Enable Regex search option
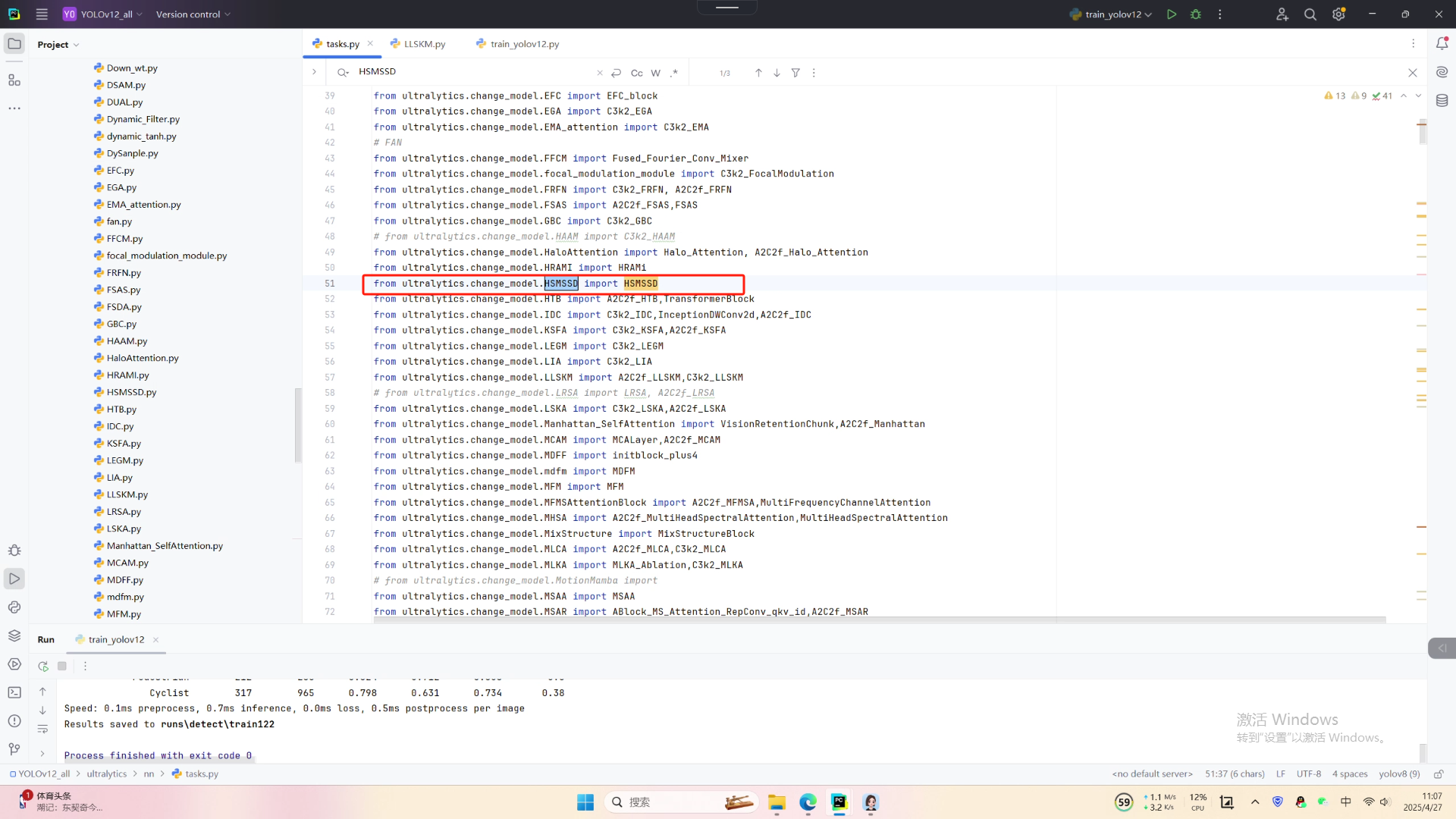 [674, 73]
